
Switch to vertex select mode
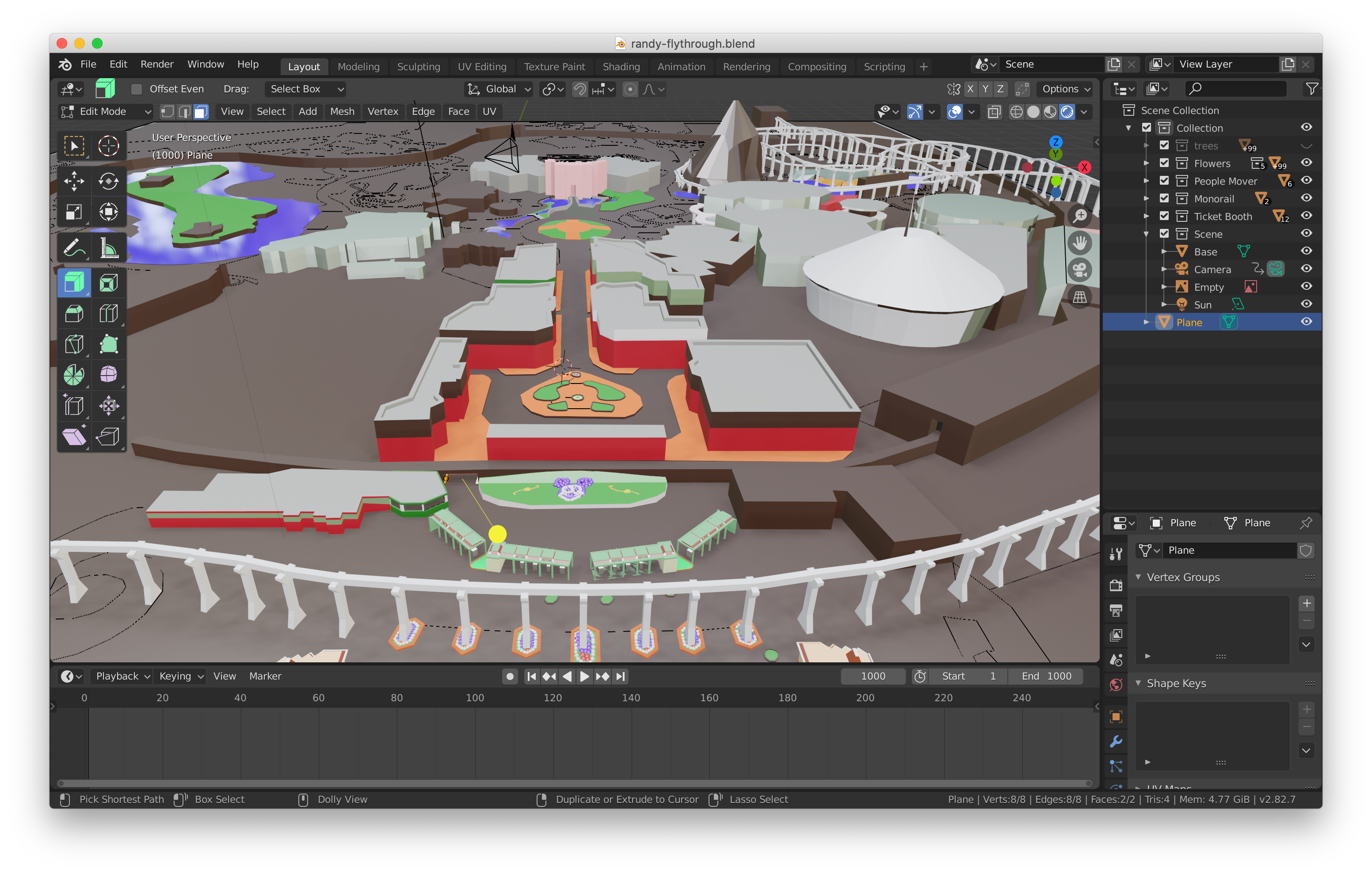[167, 112]
